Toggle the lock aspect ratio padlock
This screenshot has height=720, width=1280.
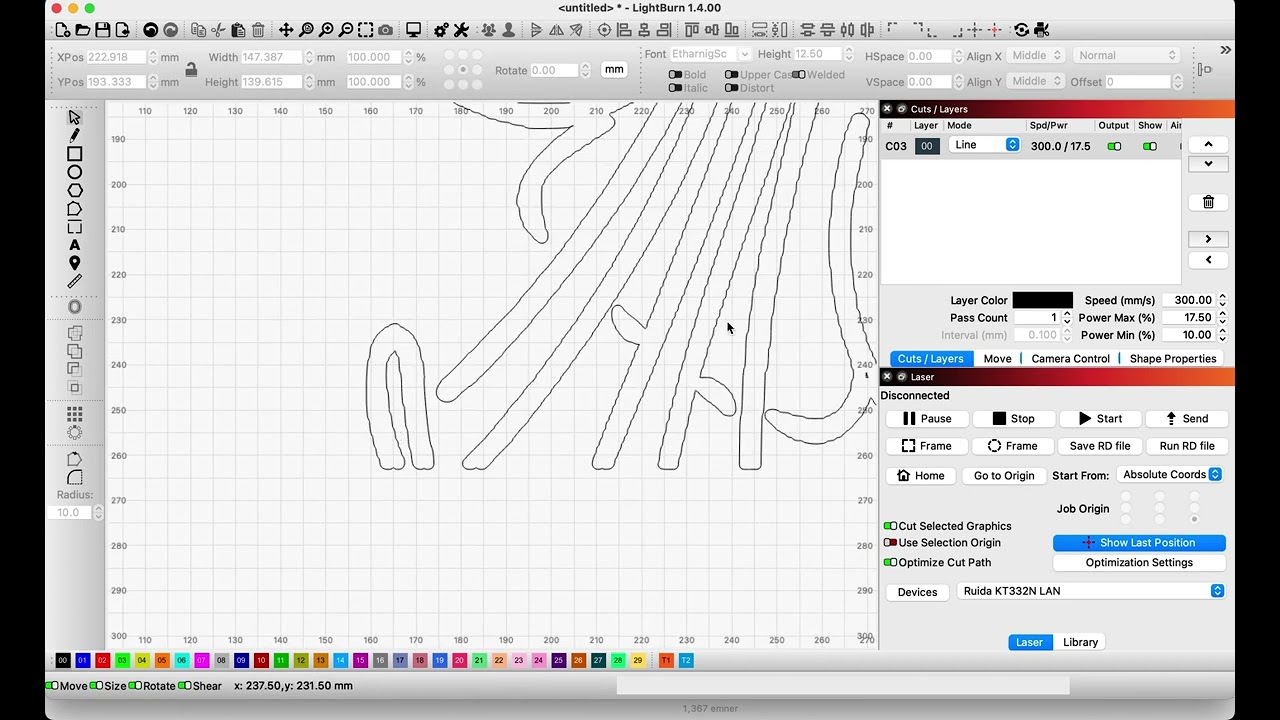pos(191,69)
